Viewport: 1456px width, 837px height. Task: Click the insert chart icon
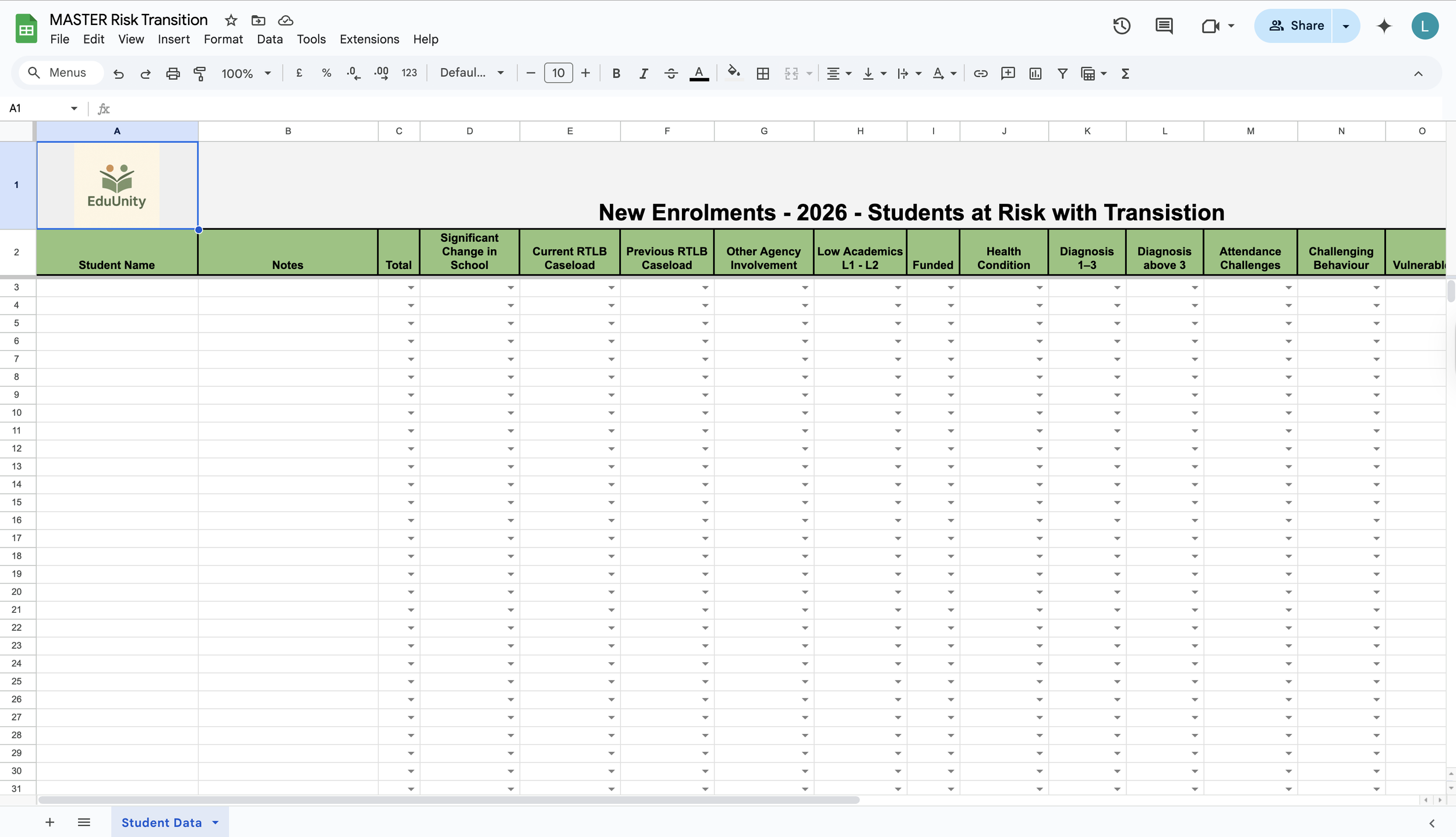click(1035, 73)
